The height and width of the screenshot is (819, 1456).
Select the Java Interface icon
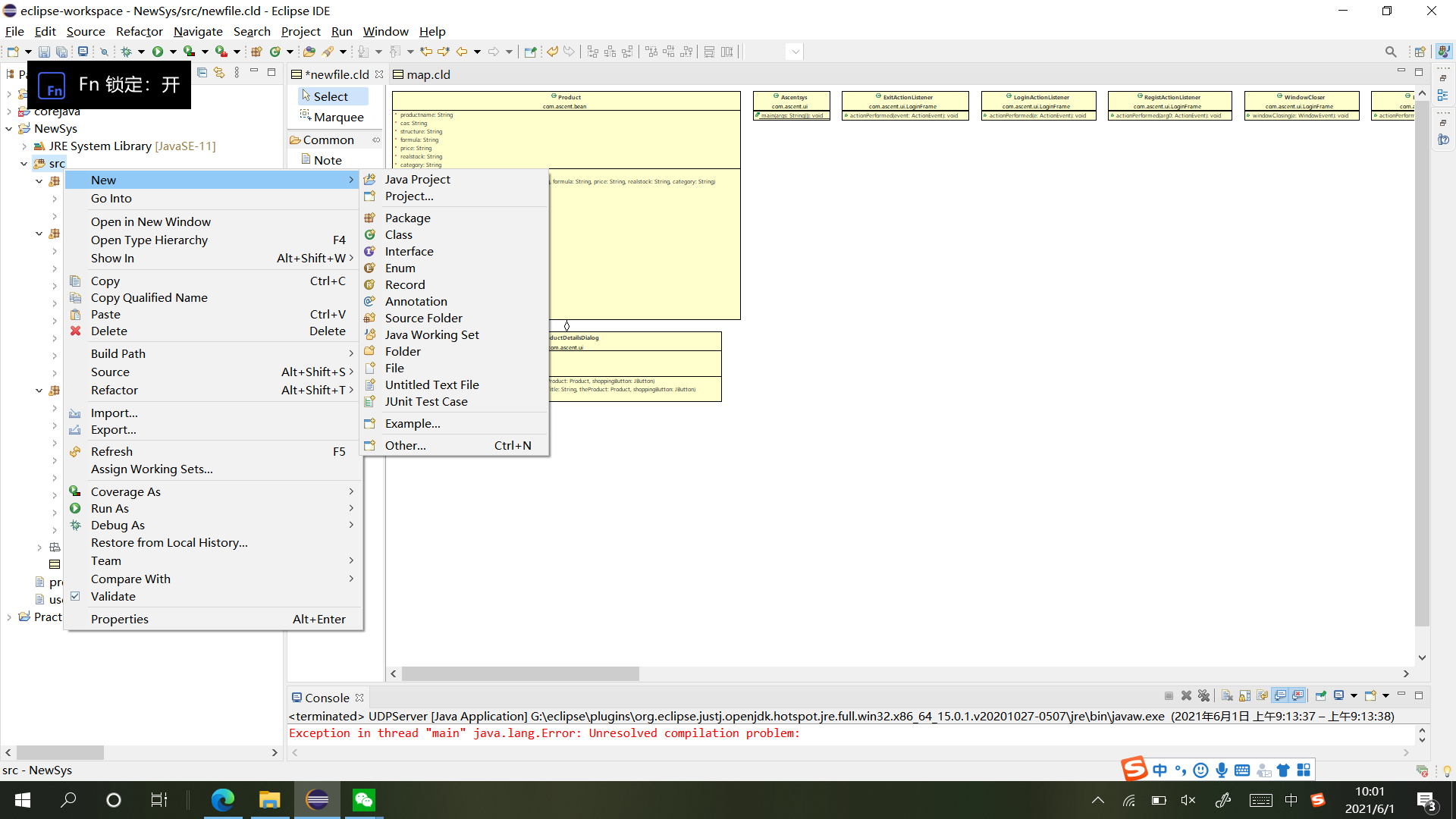[371, 251]
